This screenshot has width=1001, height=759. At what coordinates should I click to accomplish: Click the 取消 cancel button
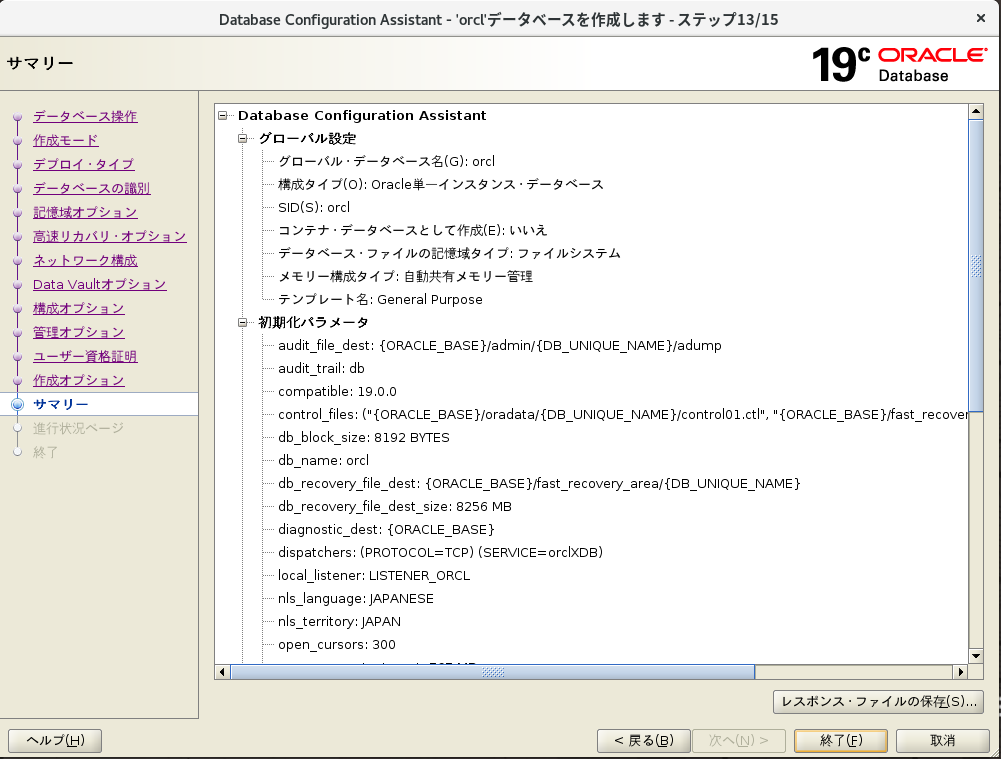point(942,741)
